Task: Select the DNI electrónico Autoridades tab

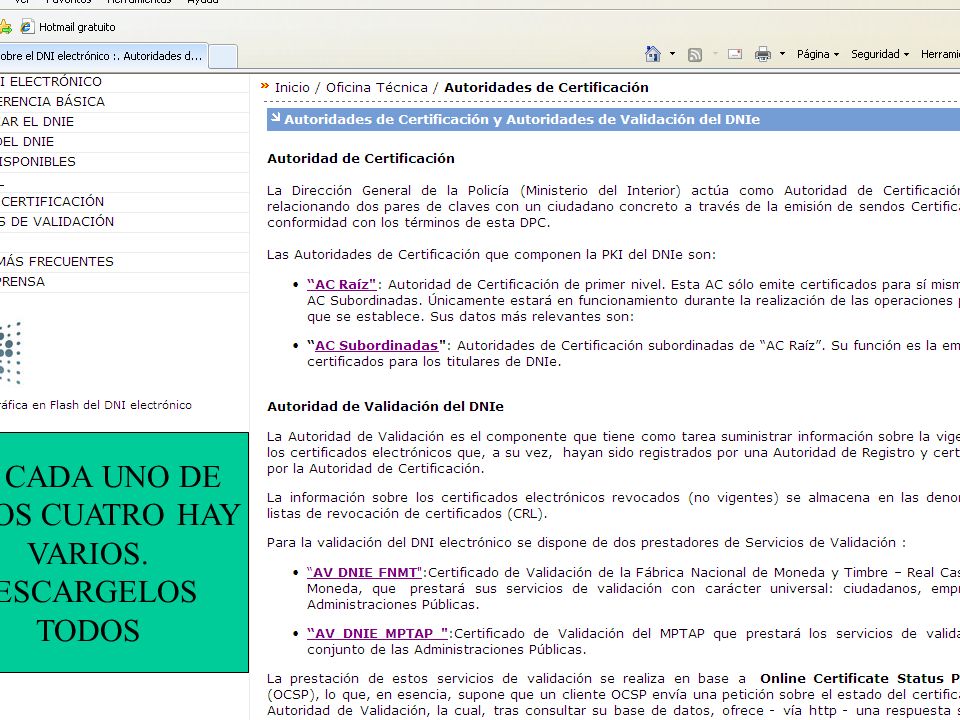Action: point(103,56)
